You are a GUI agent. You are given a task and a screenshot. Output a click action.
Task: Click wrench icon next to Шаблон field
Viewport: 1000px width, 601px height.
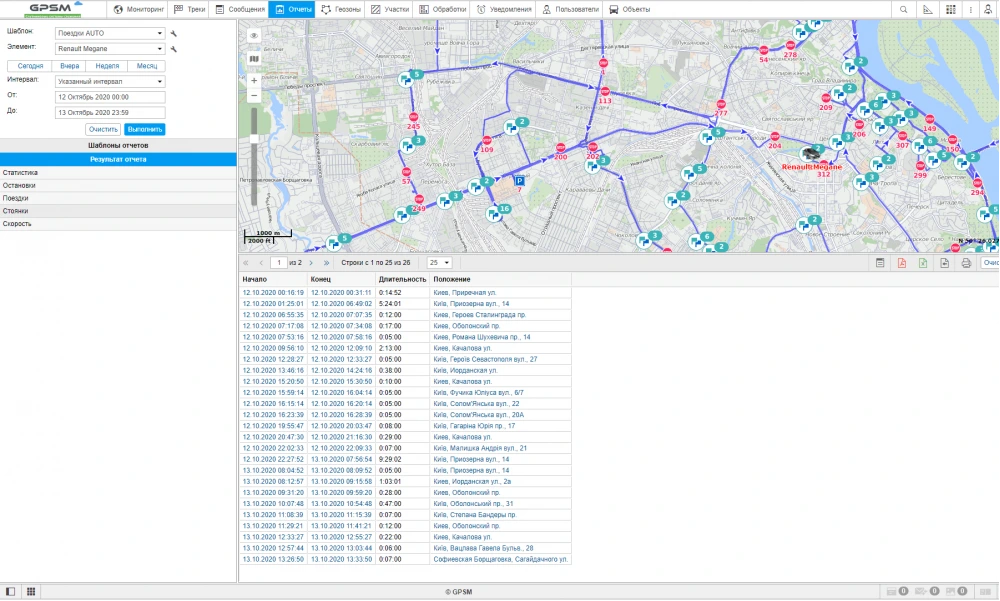pos(174,33)
